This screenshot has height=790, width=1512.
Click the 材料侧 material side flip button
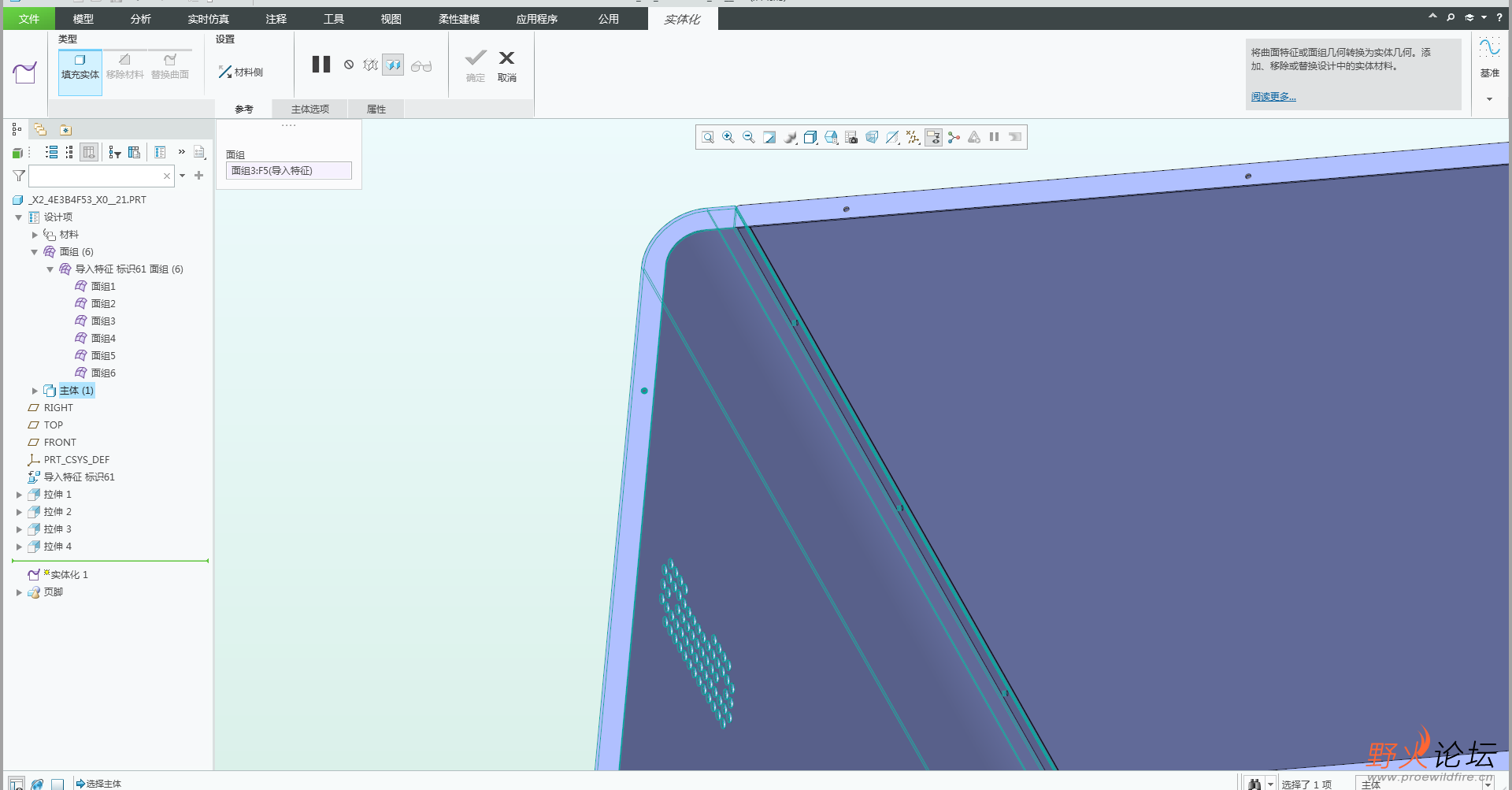pyautogui.click(x=241, y=72)
